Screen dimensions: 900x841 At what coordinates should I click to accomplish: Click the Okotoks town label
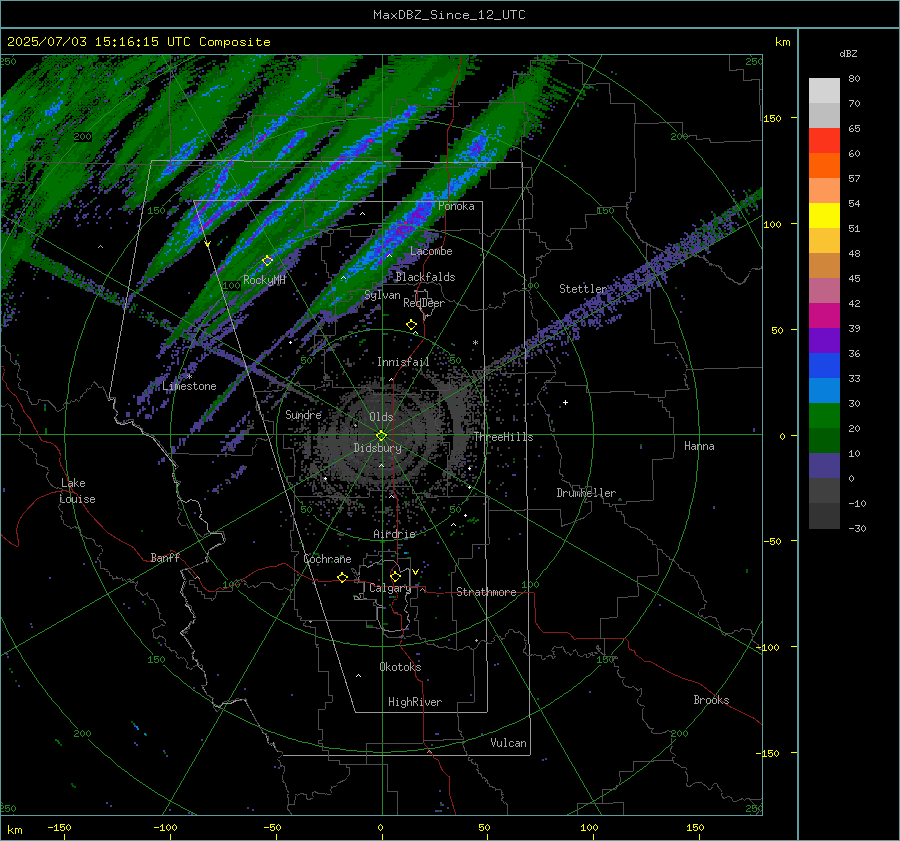(400, 667)
